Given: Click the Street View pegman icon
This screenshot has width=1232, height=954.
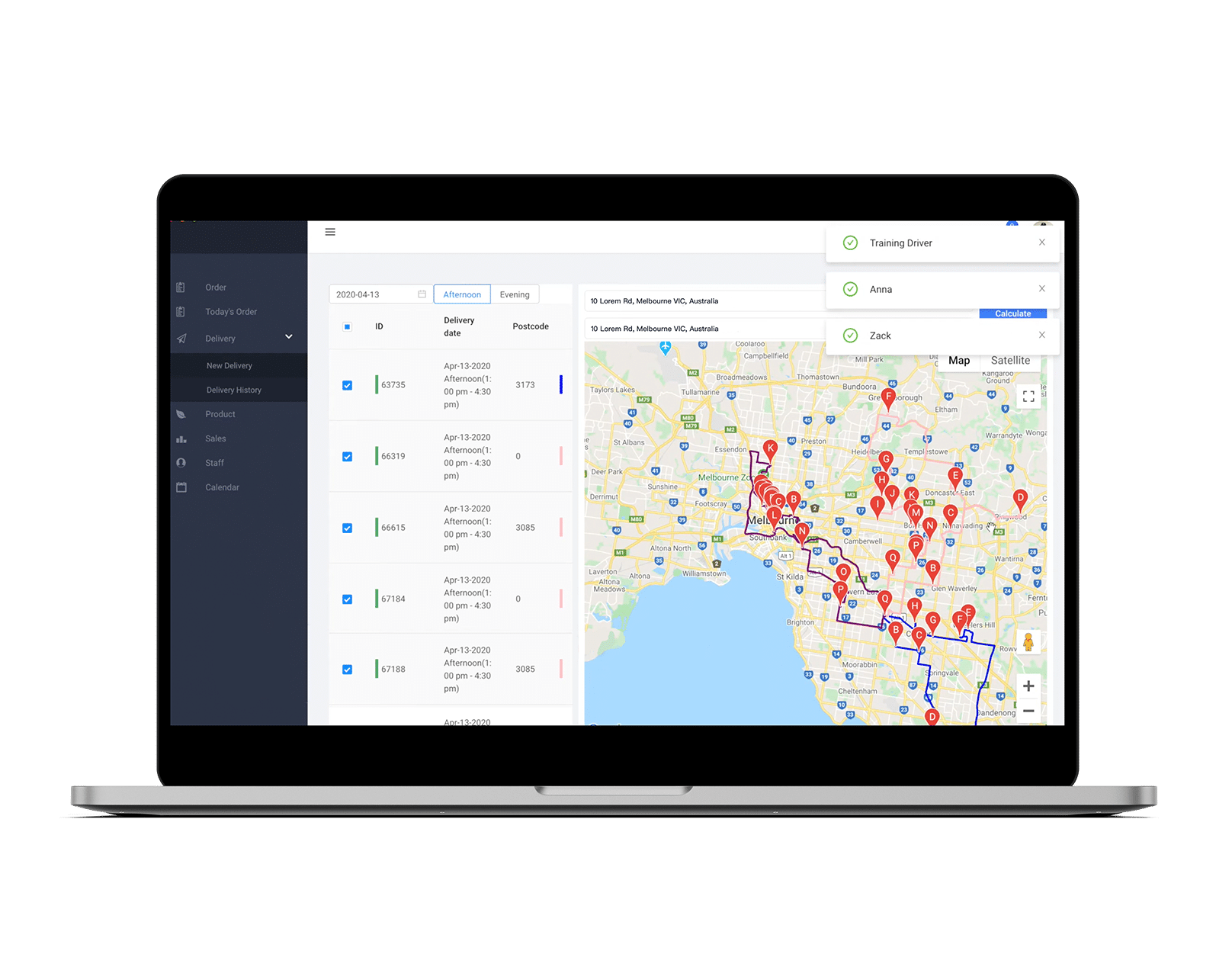Looking at the screenshot, I should click(1028, 642).
